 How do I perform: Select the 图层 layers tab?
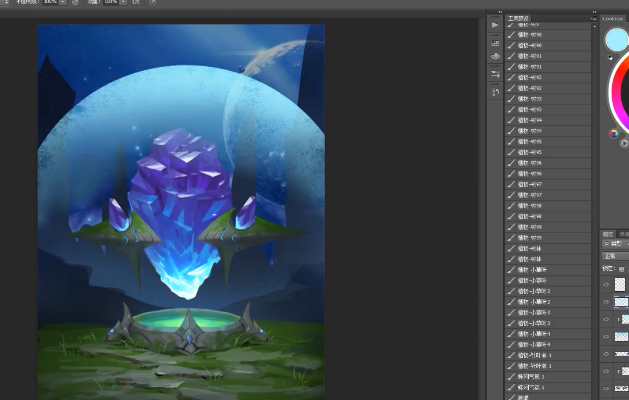[x=608, y=234]
